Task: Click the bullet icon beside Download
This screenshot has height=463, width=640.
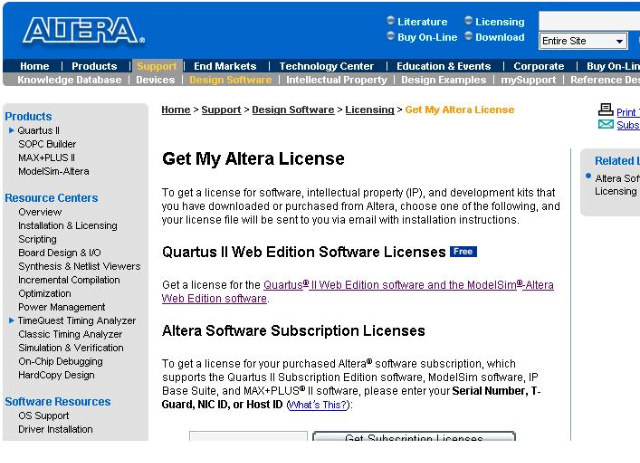Action: (x=469, y=36)
